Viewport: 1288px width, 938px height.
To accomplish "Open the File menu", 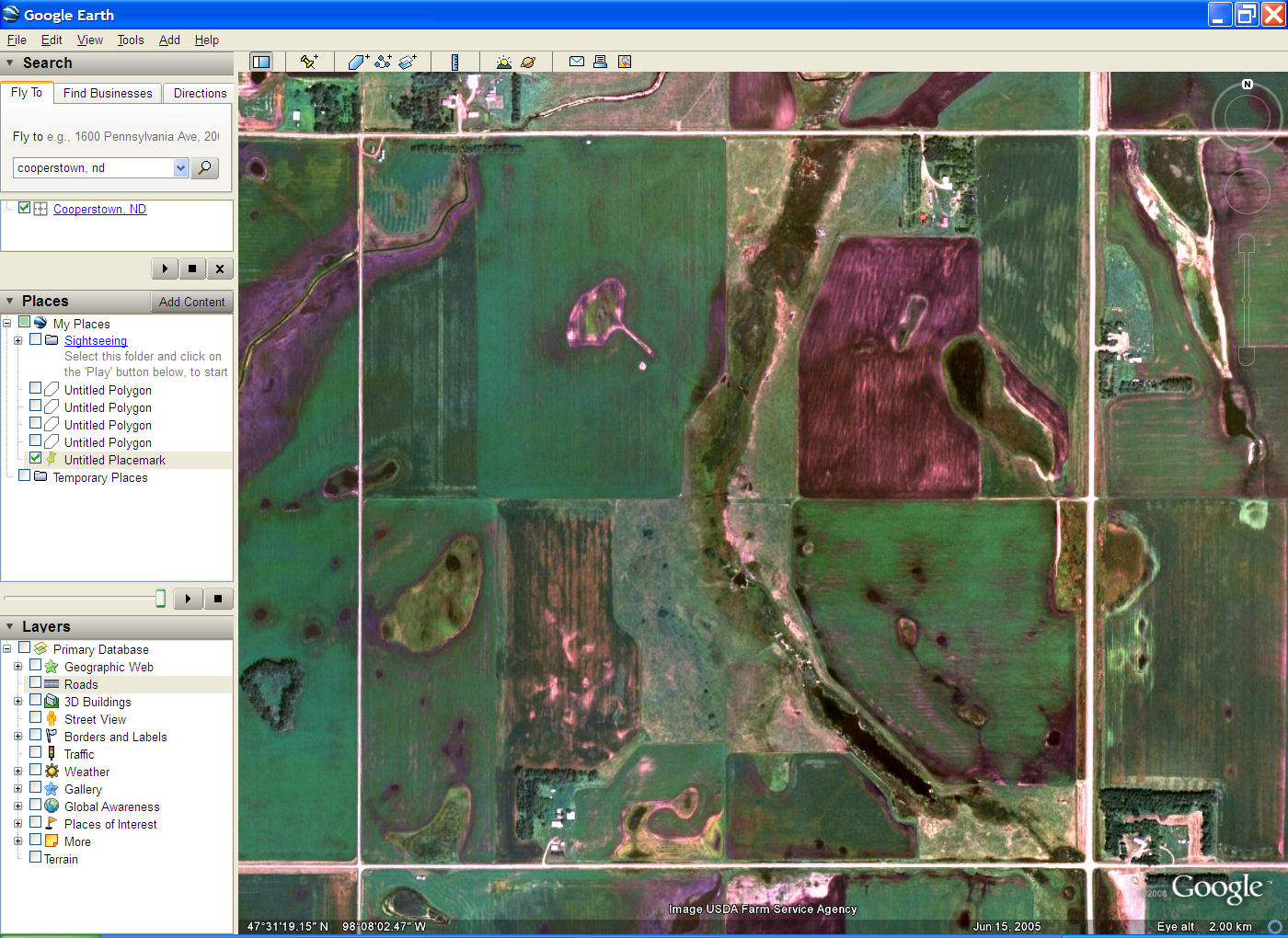I will click(x=17, y=40).
